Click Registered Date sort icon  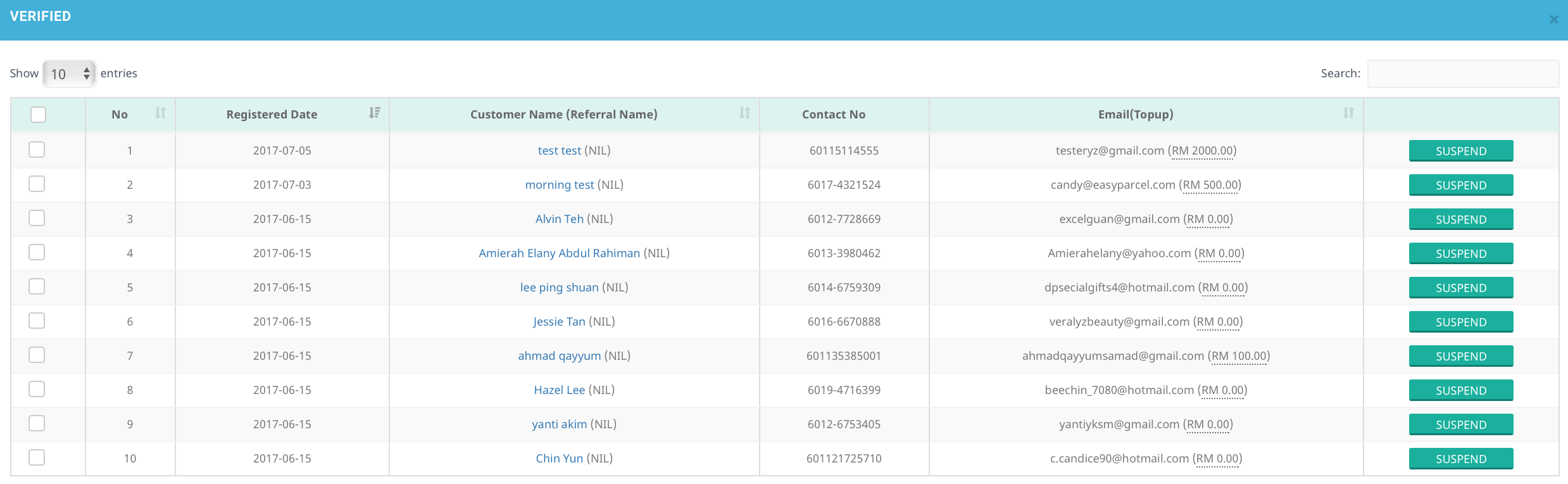coord(374,113)
